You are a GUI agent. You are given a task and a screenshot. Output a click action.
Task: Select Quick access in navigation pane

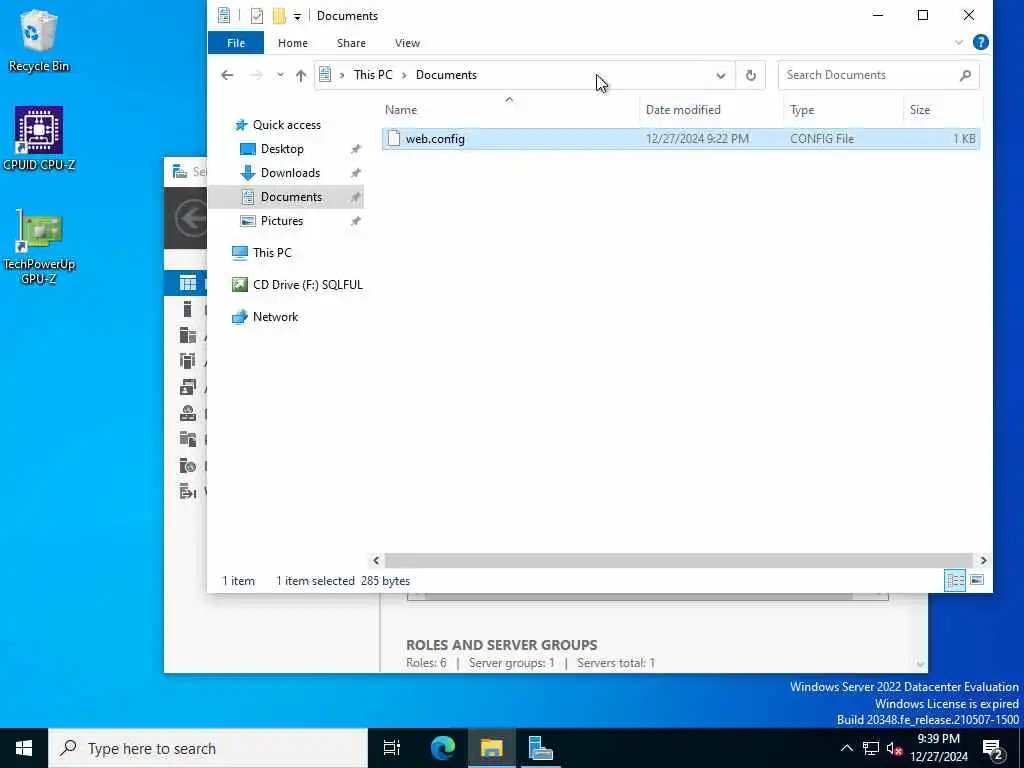[x=286, y=125]
